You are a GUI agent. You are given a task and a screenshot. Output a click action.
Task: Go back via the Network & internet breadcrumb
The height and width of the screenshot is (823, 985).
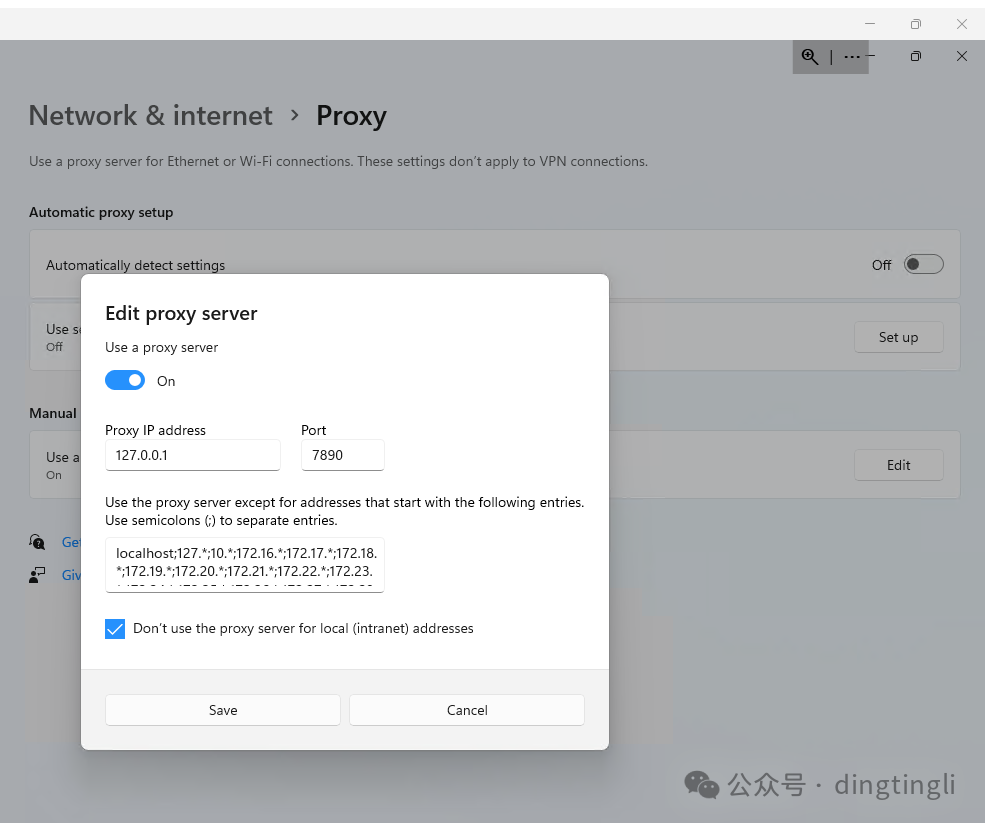pos(150,115)
